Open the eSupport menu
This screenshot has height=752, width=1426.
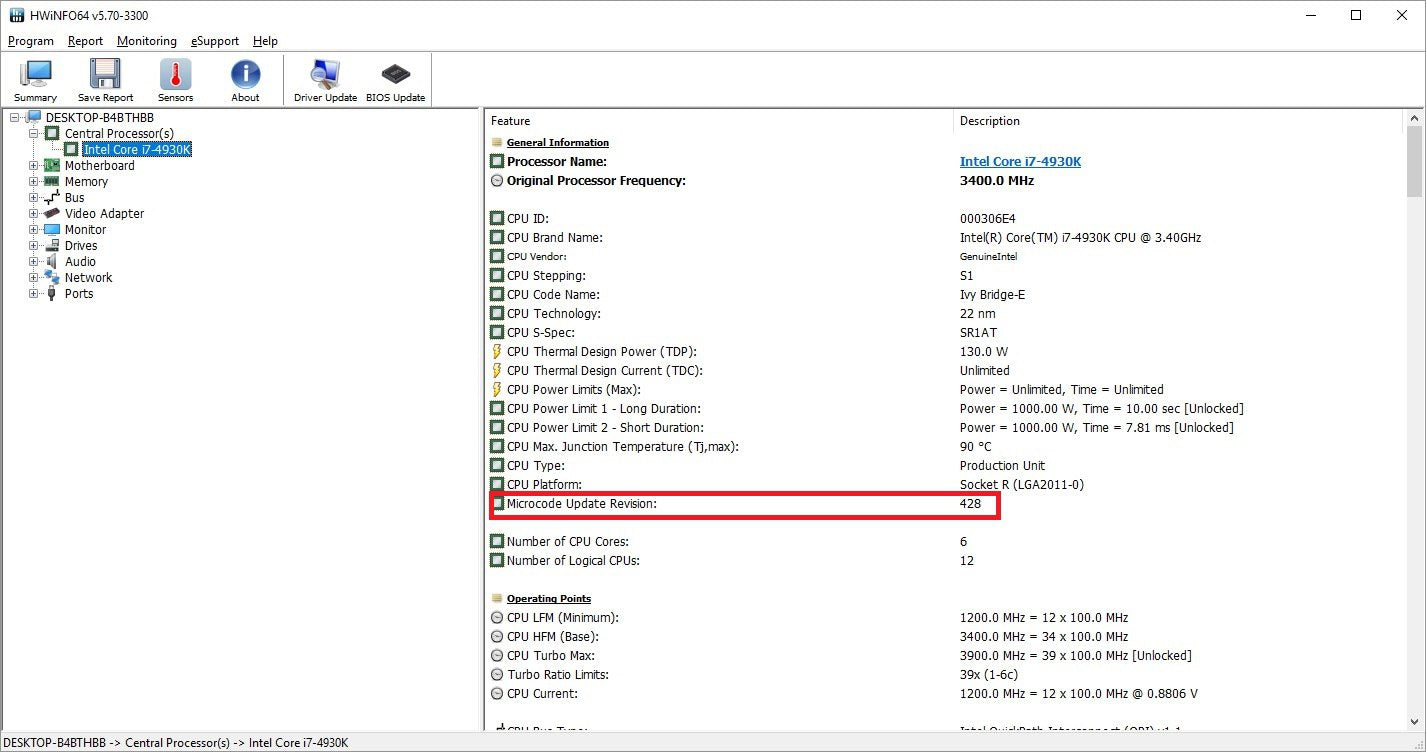pyautogui.click(x=215, y=41)
